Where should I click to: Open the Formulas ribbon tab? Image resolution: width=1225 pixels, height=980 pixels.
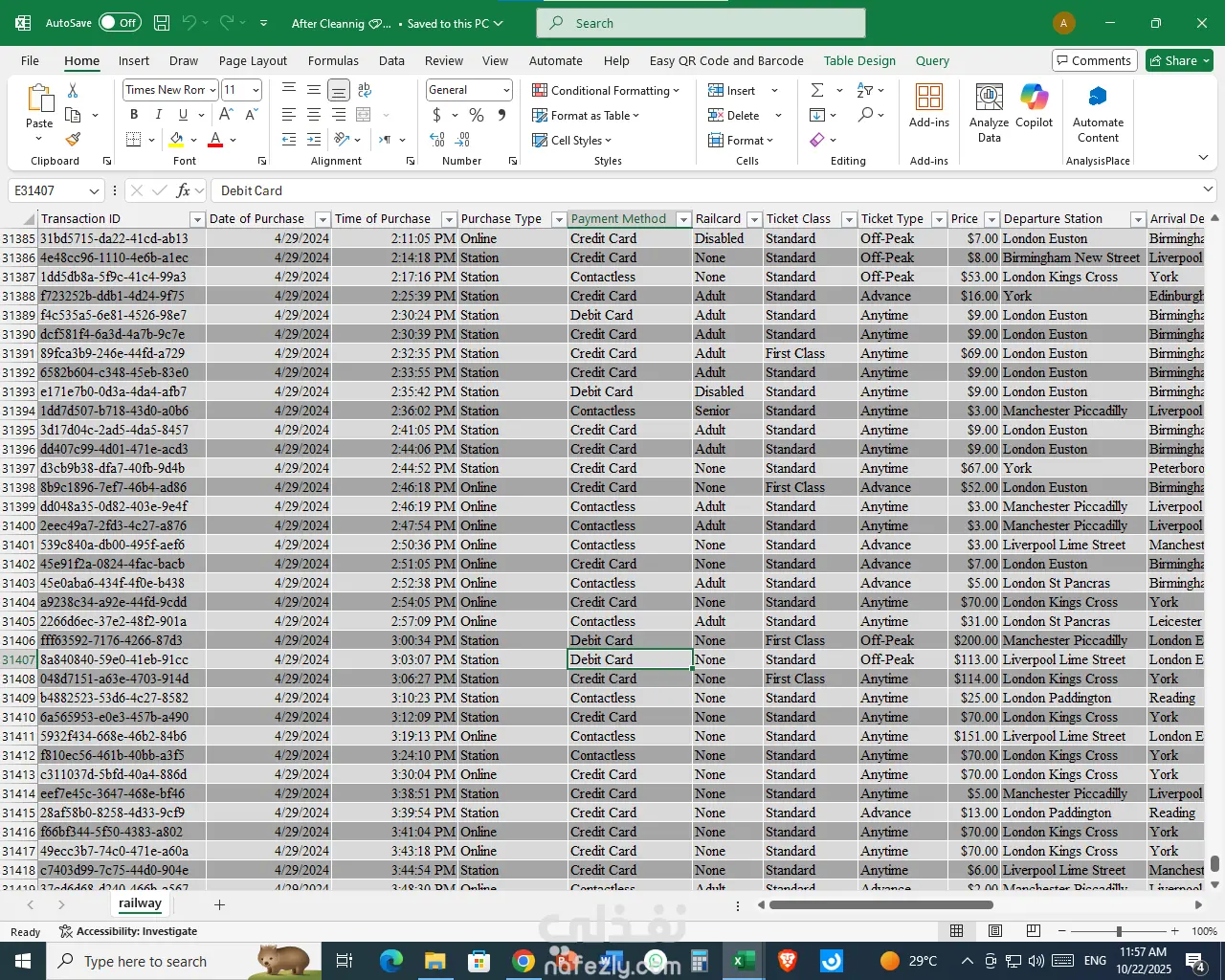(333, 60)
